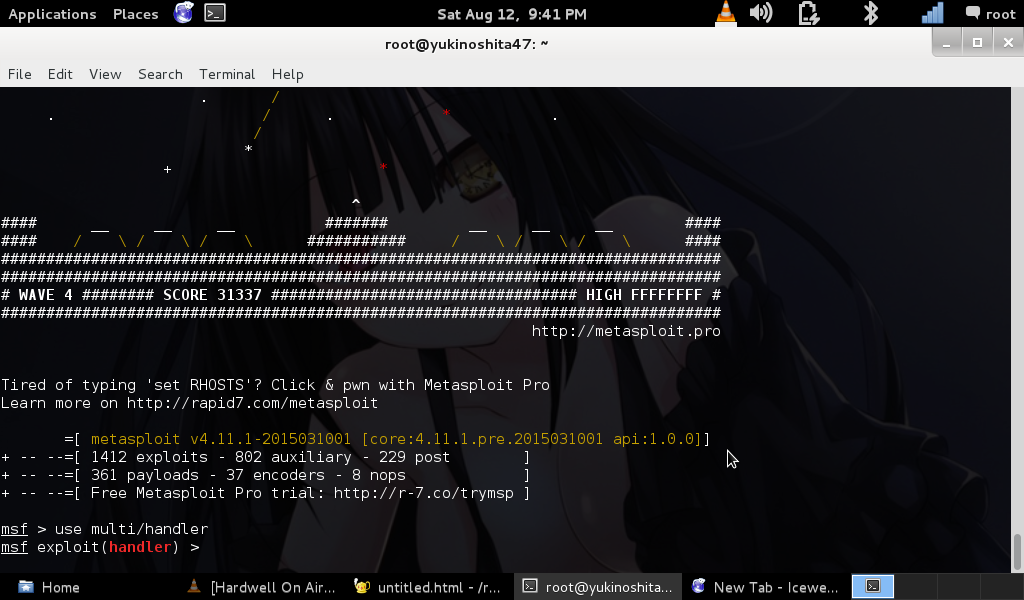This screenshot has height=600, width=1024.
Task: Maximize the terminal window
Action: point(978,43)
